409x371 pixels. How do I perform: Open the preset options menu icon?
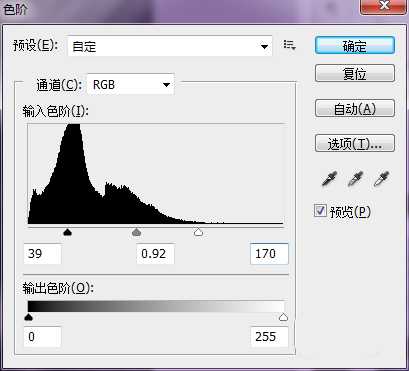point(289,45)
